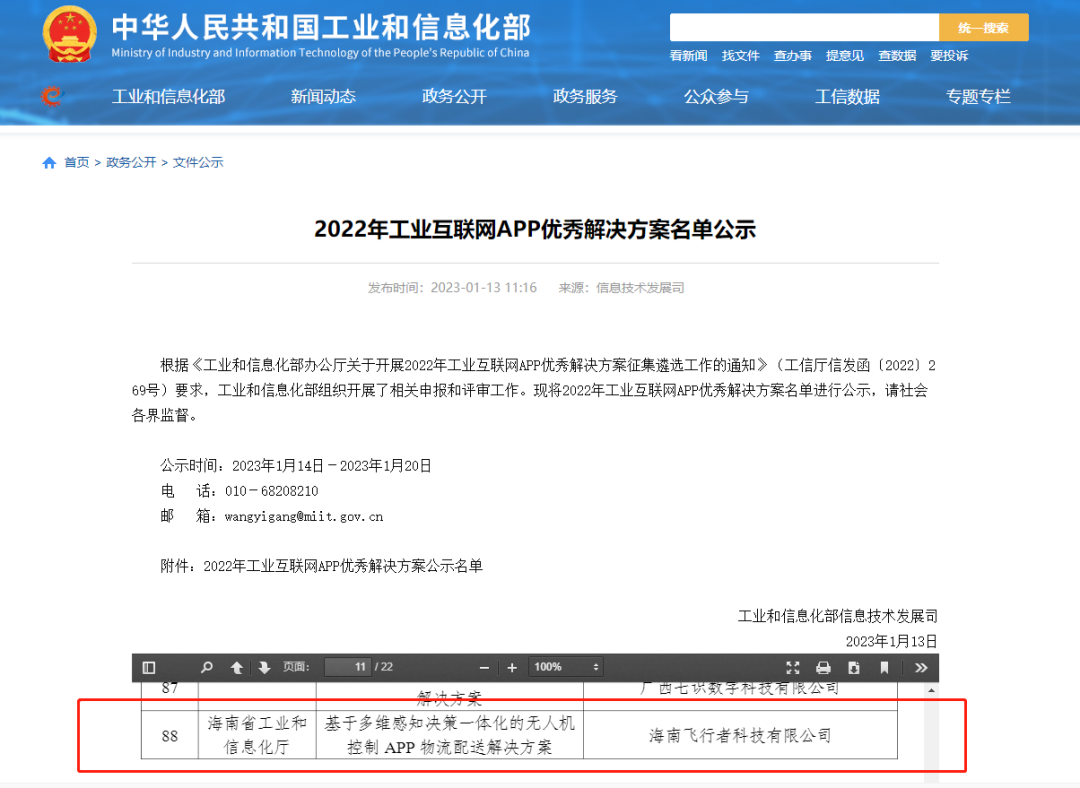Open the zoom level 100% dropdown

tap(565, 667)
